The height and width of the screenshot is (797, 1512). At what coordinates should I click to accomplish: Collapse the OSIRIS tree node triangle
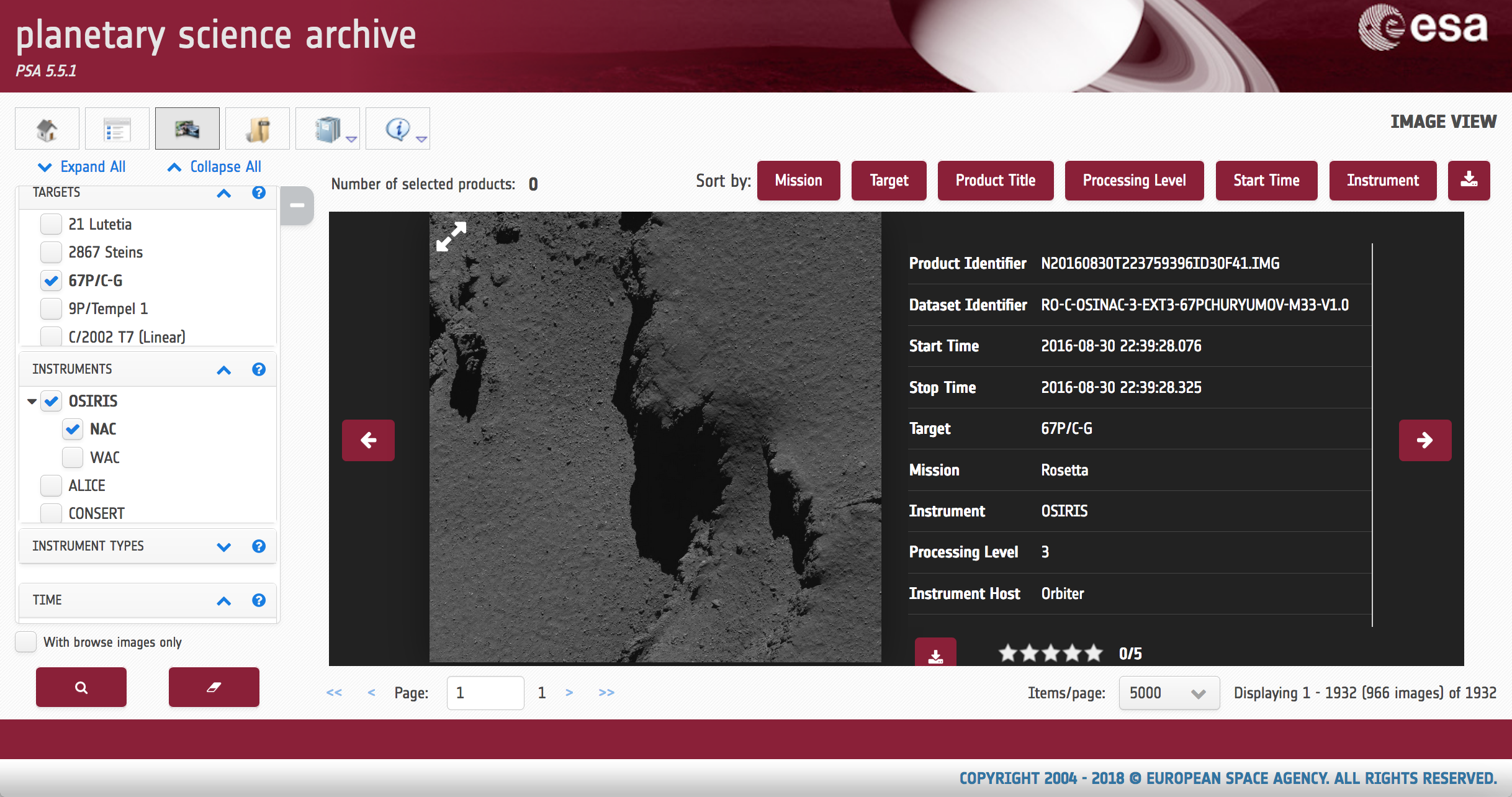32,402
